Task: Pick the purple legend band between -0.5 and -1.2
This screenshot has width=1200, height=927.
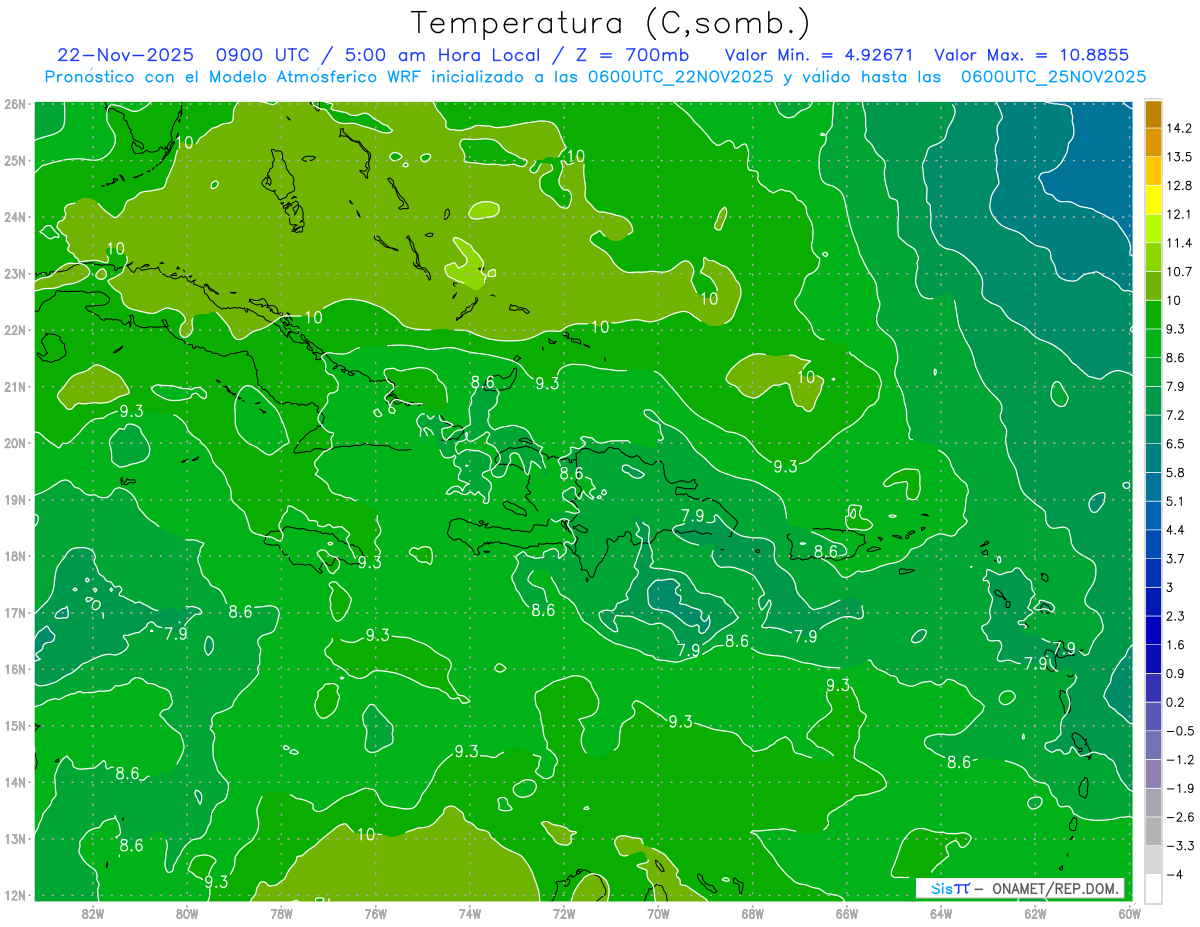Action: [x=1153, y=745]
